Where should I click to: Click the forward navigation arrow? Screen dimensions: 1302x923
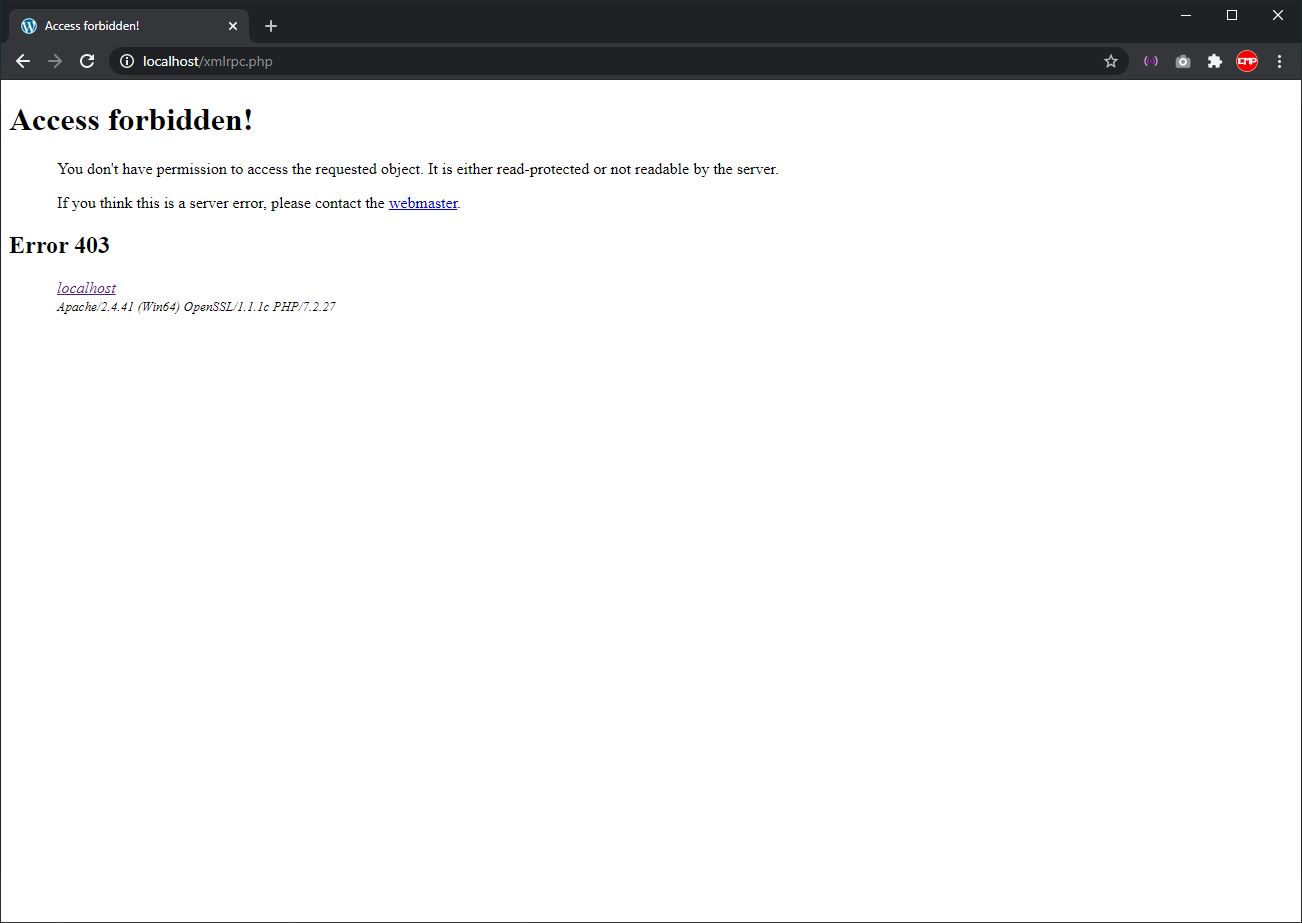point(55,61)
